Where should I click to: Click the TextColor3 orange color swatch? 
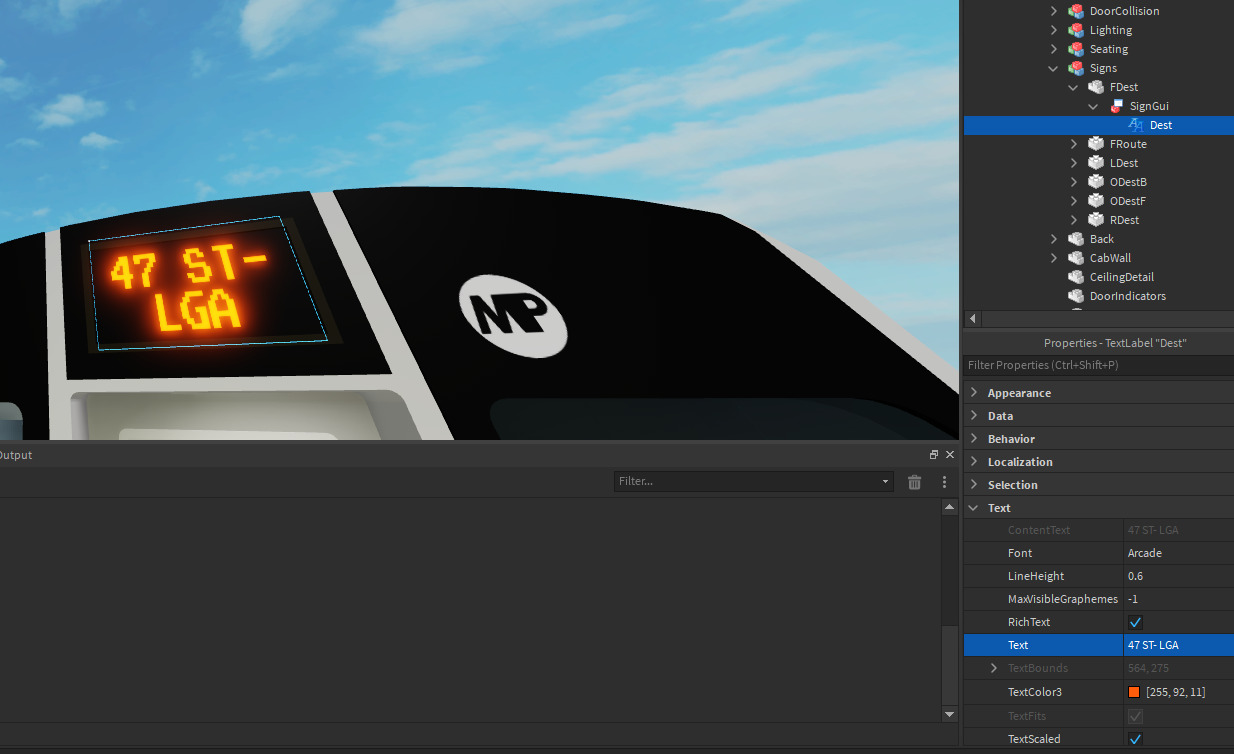click(1134, 692)
